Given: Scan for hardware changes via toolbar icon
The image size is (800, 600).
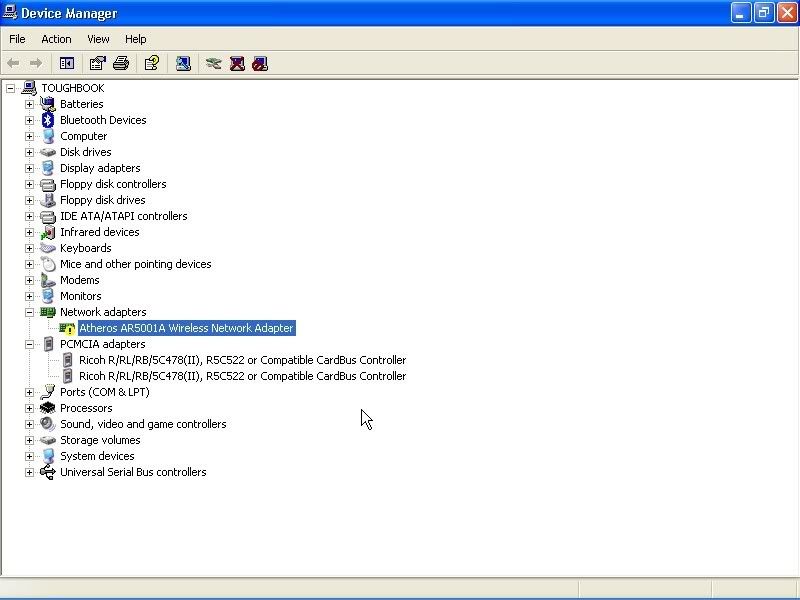Looking at the screenshot, I should [x=183, y=63].
